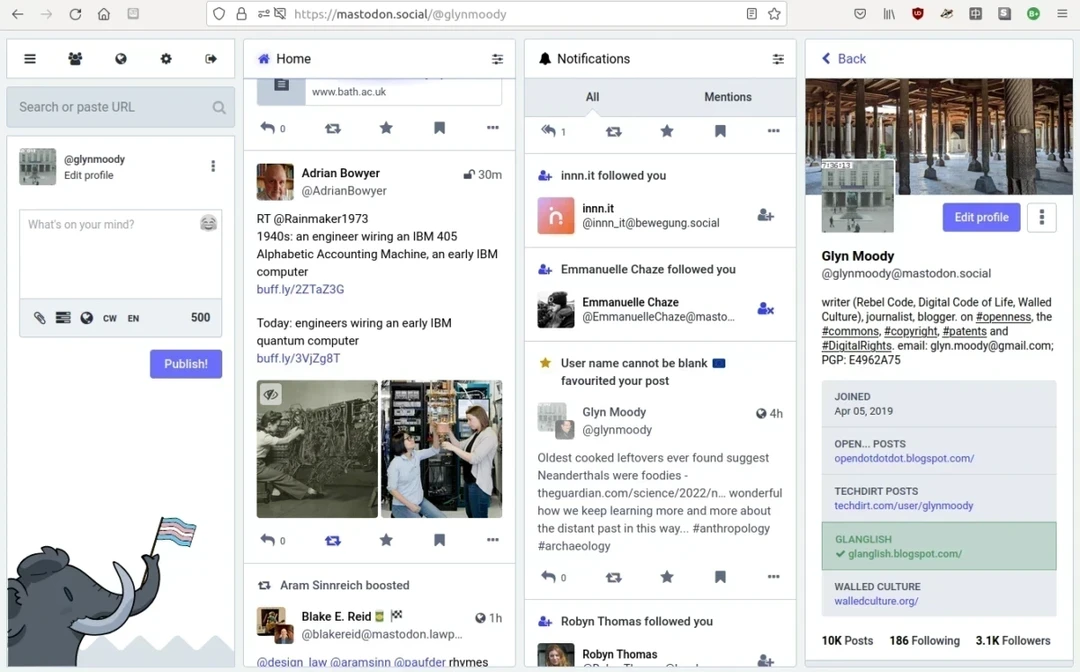The height and width of the screenshot is (672, 1080).
Task: Follow back inn.it with the add-user icon
Action: click(x=765, y=216)
